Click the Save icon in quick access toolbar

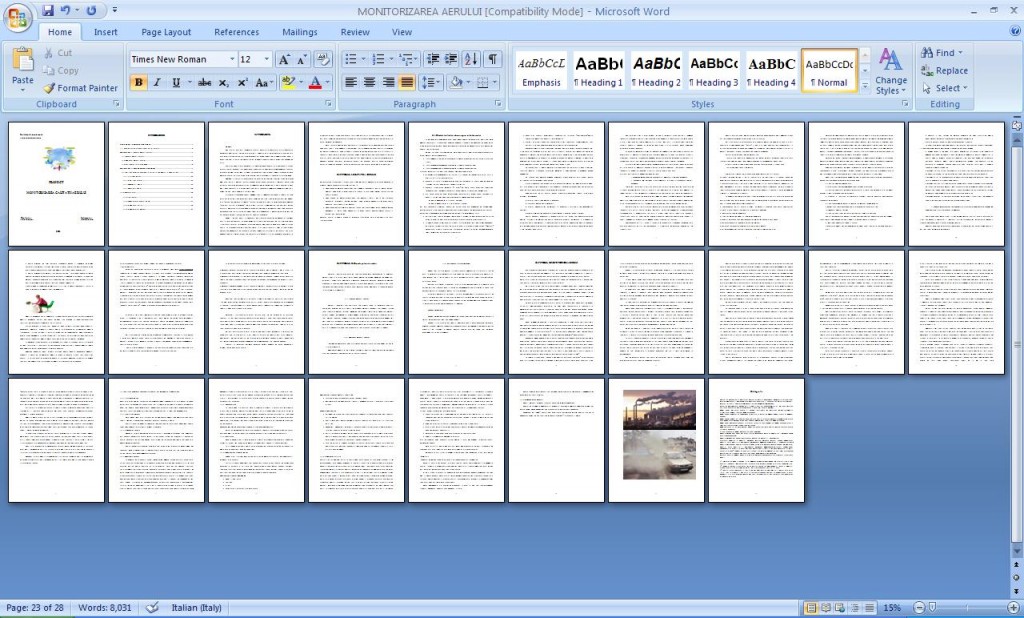[x=48, y=10]
